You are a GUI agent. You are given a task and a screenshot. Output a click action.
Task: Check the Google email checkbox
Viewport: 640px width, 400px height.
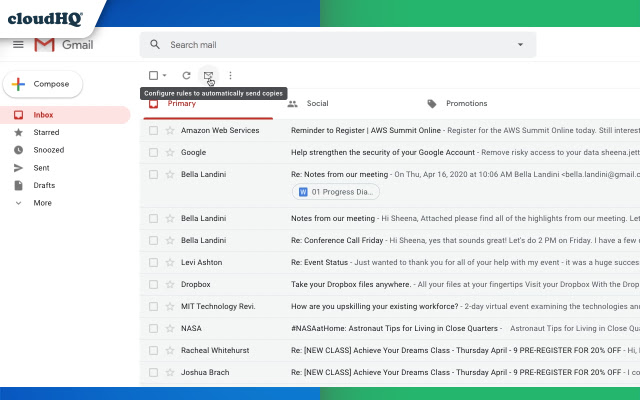click(153, 152)
